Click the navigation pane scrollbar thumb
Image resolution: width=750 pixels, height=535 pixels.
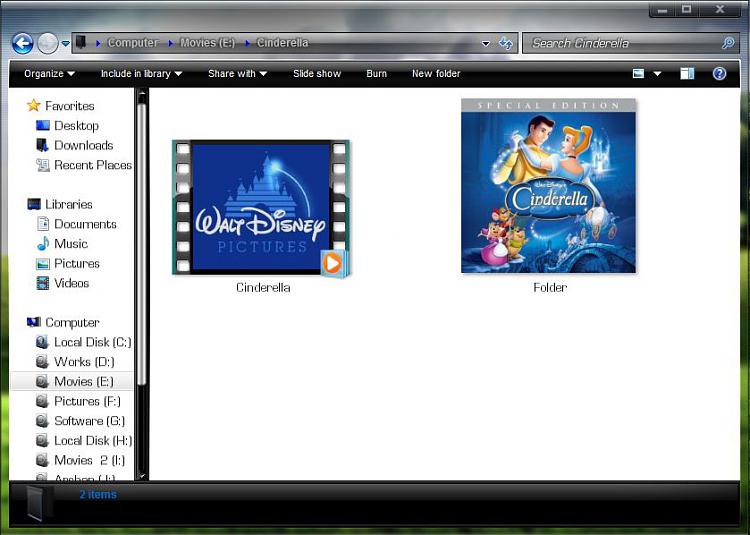point(142,244)
